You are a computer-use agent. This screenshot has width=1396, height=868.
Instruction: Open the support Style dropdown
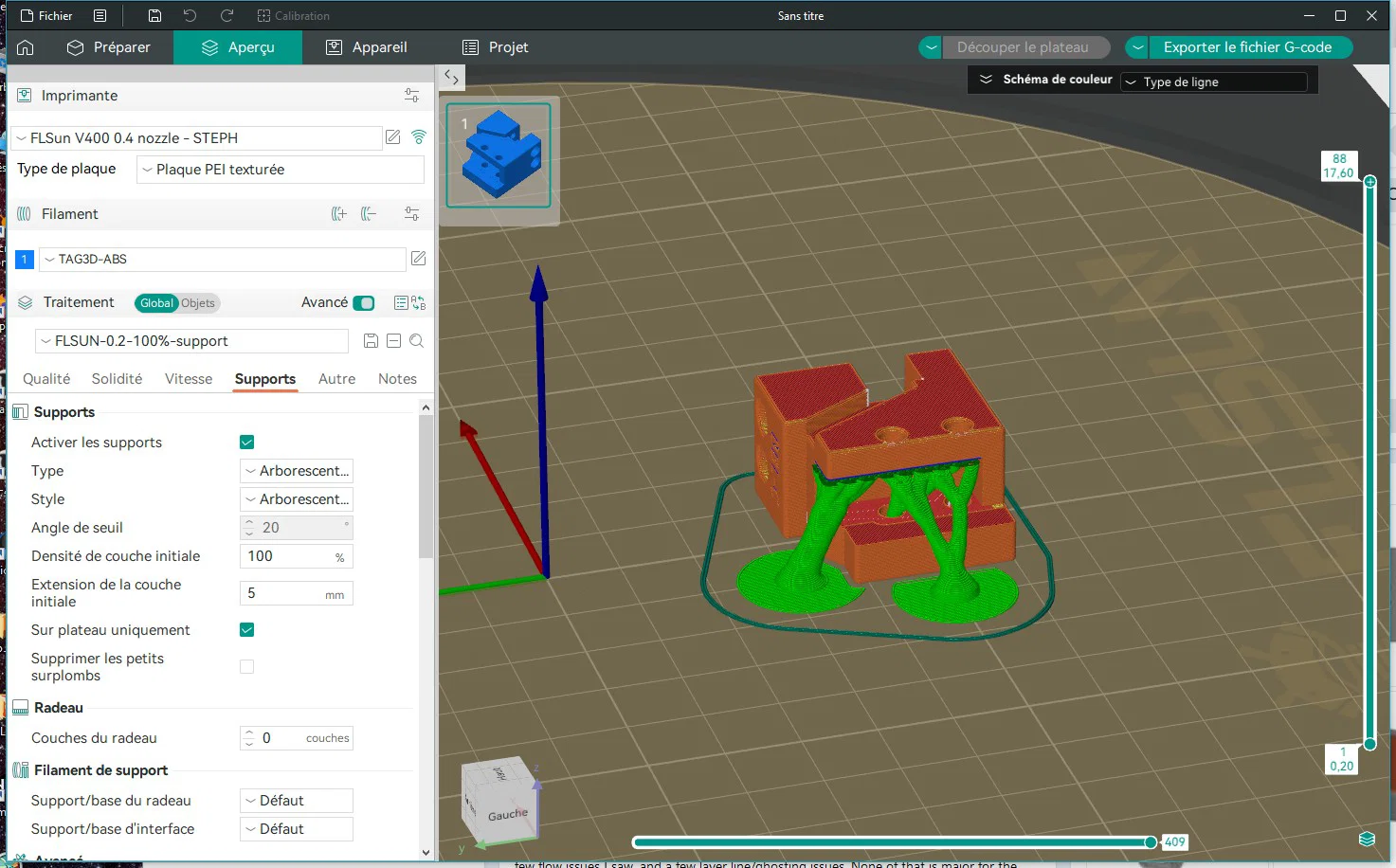pos(297,499)
